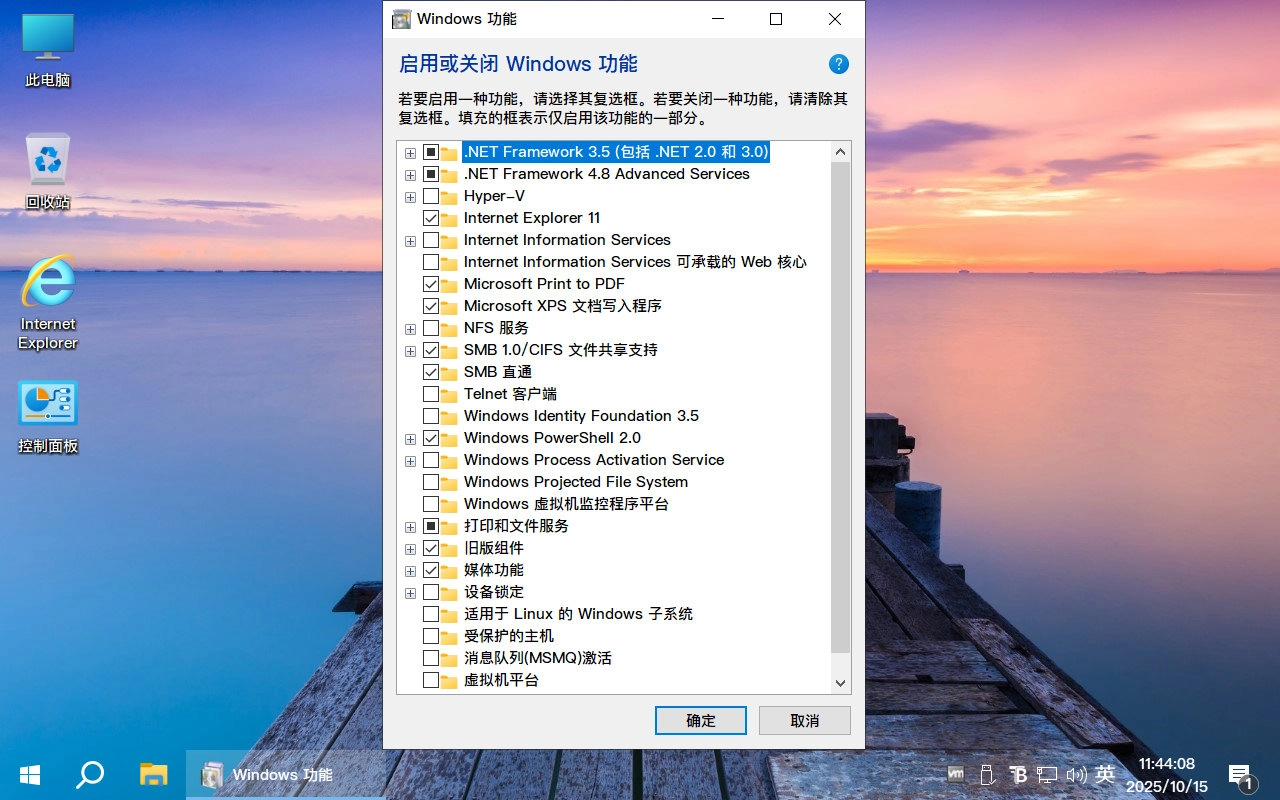Screen dimensions: 1280x800
Task: Click the scrollbar down arrow
Action: pos(840,682)
